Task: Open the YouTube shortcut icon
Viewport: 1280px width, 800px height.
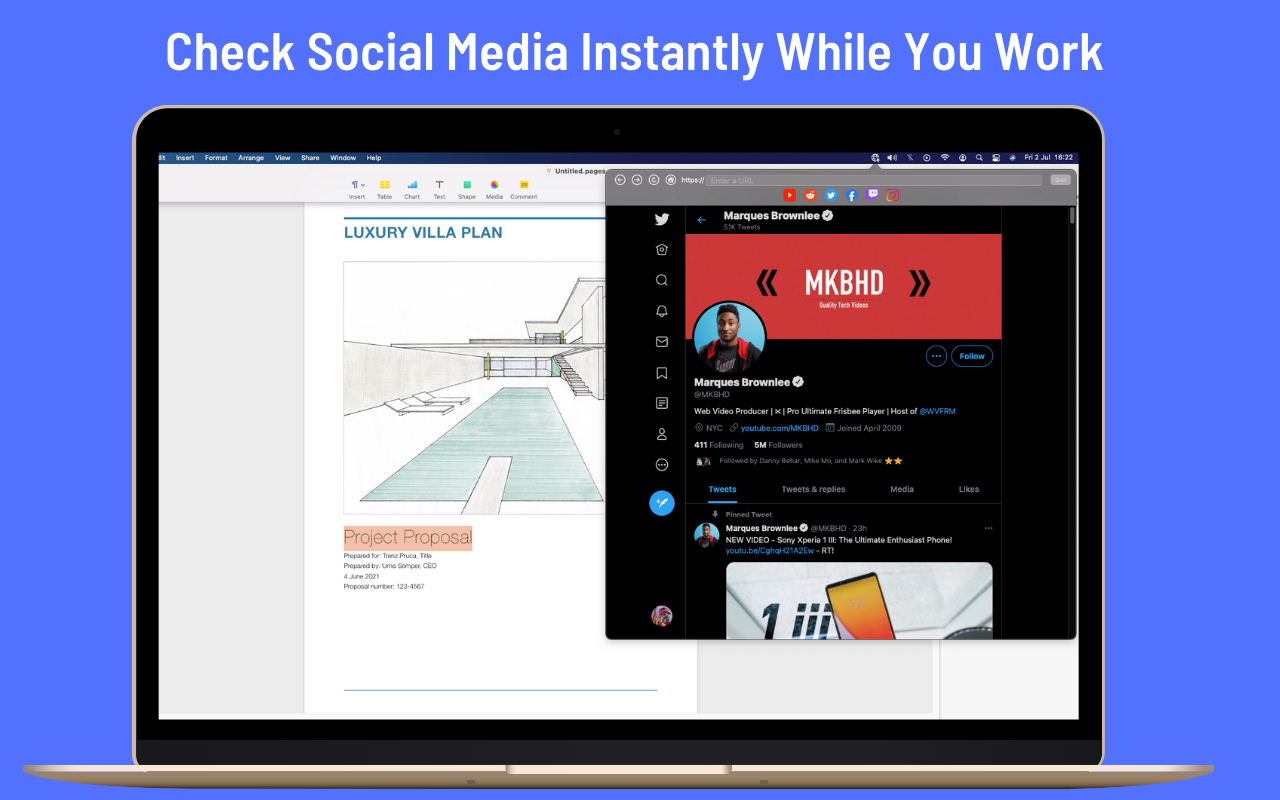Action: click(789, 195)
